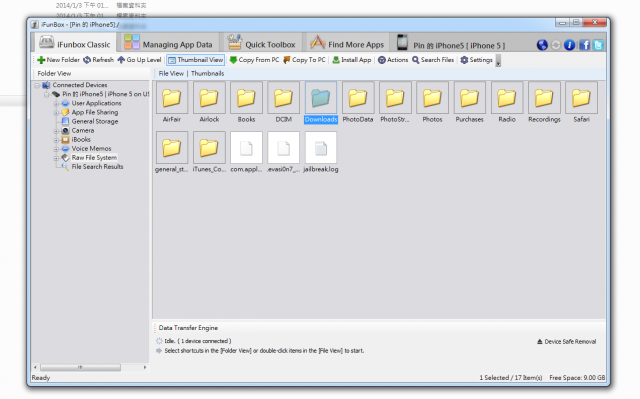Click Device Safe Removal link
This screenshot has height=399, width=640.
coord(567,341)
